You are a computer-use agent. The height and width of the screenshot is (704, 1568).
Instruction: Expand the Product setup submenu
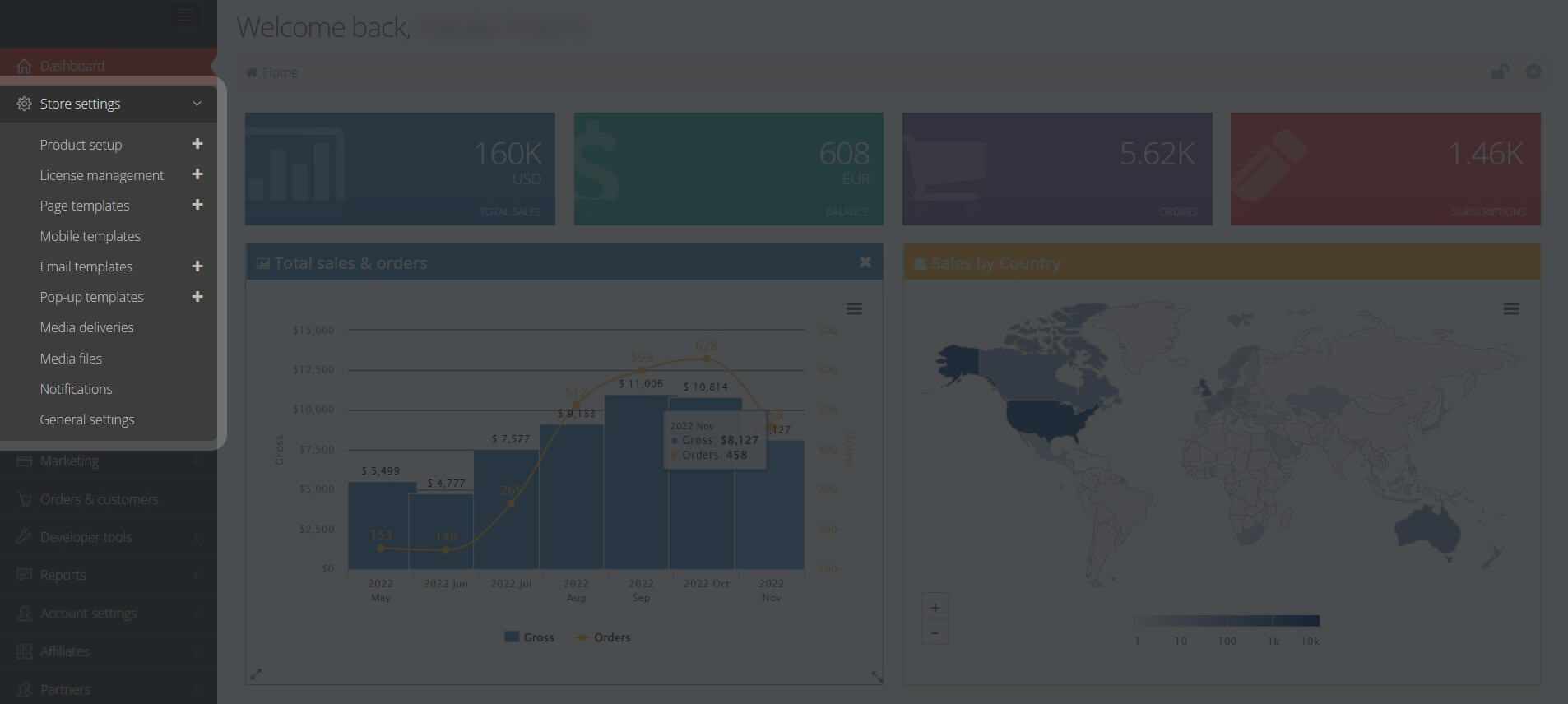click(197, 144)
